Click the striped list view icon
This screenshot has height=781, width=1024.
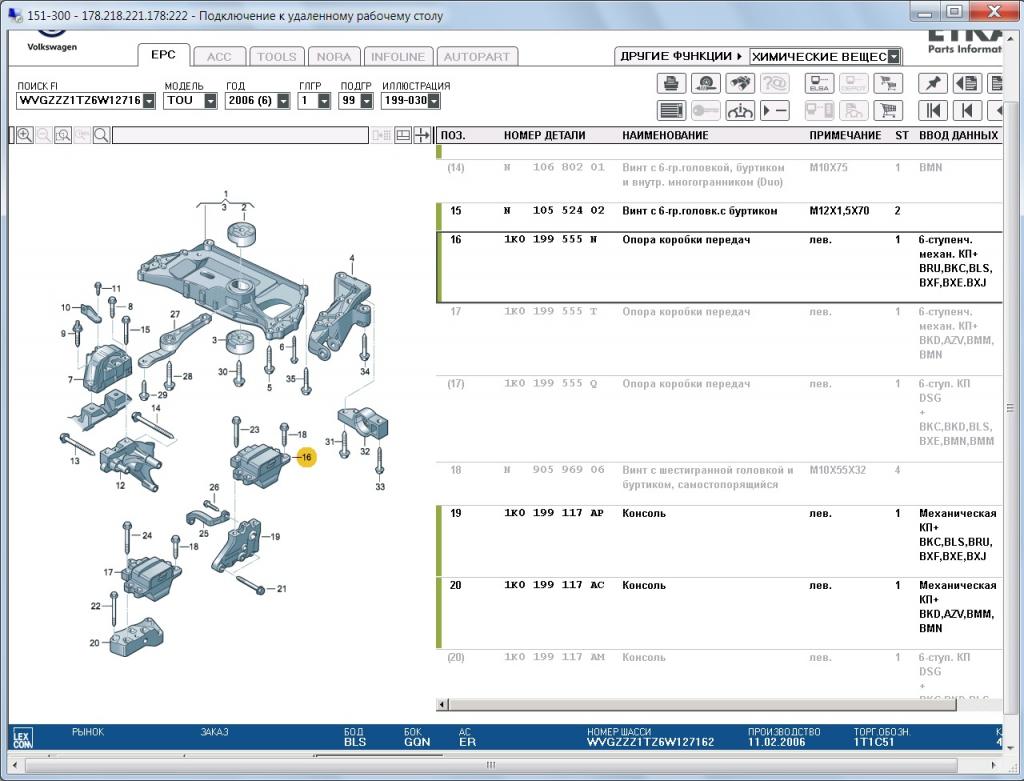[671, 110]
